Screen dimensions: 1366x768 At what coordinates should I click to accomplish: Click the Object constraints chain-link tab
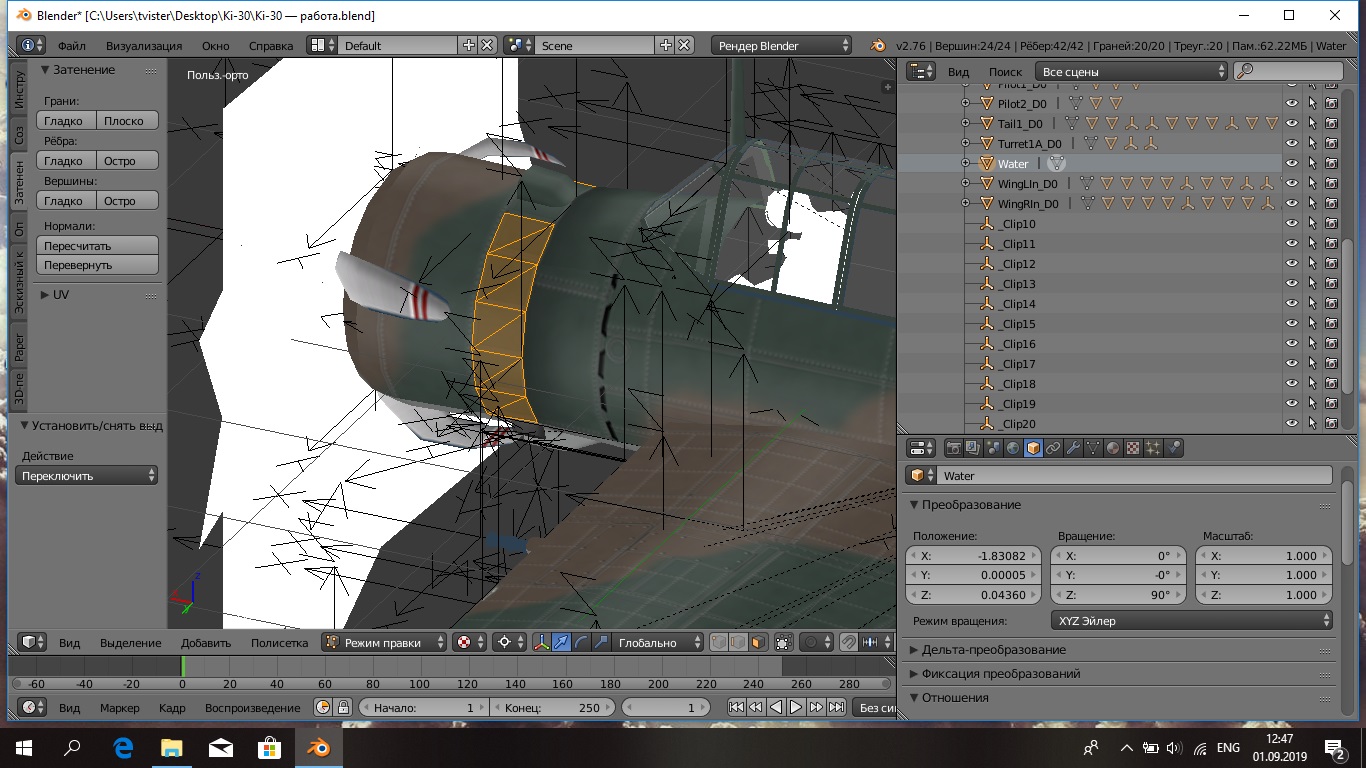pyautogui.click(x=1053, y=448)
